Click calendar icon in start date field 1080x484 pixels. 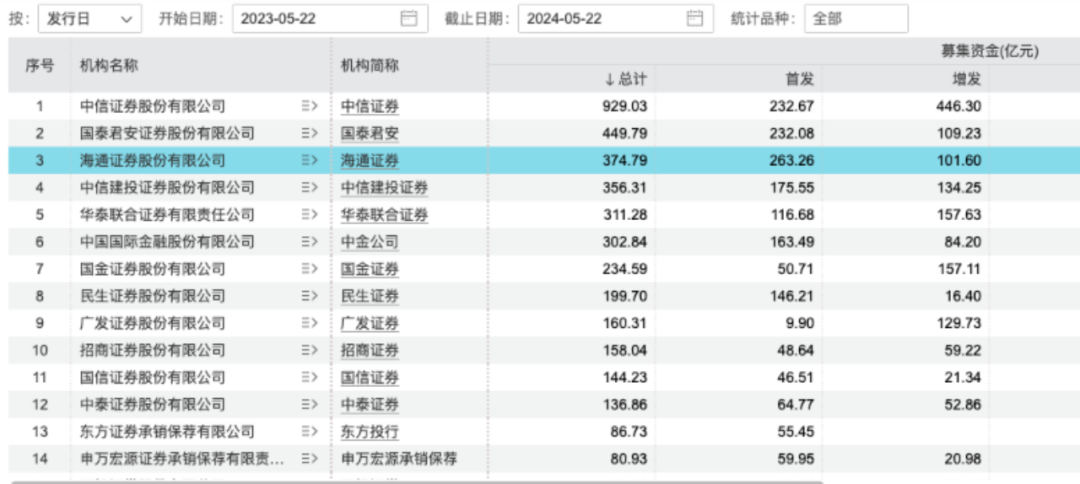pyautogui.click(x=409, y=19)
